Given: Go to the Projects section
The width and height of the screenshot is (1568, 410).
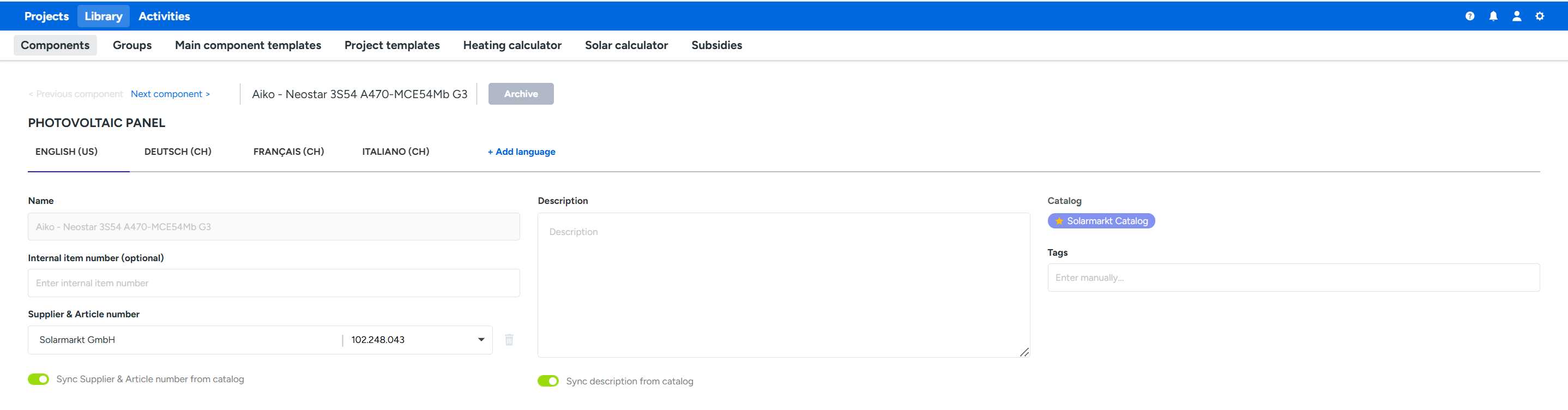Looking at the screenshot, I should point(46,16).
